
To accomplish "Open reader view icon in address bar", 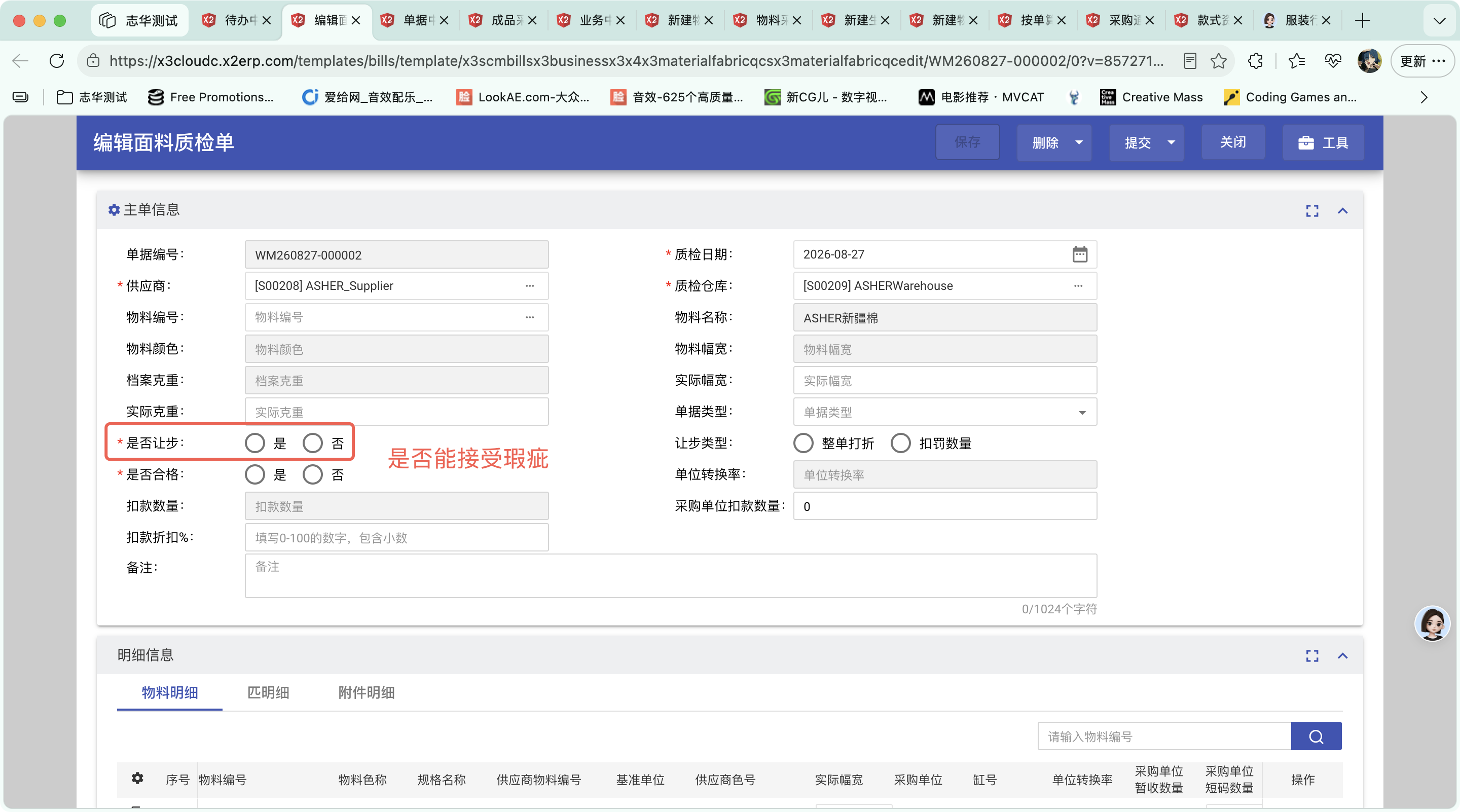I will (x=1190, y=61).
